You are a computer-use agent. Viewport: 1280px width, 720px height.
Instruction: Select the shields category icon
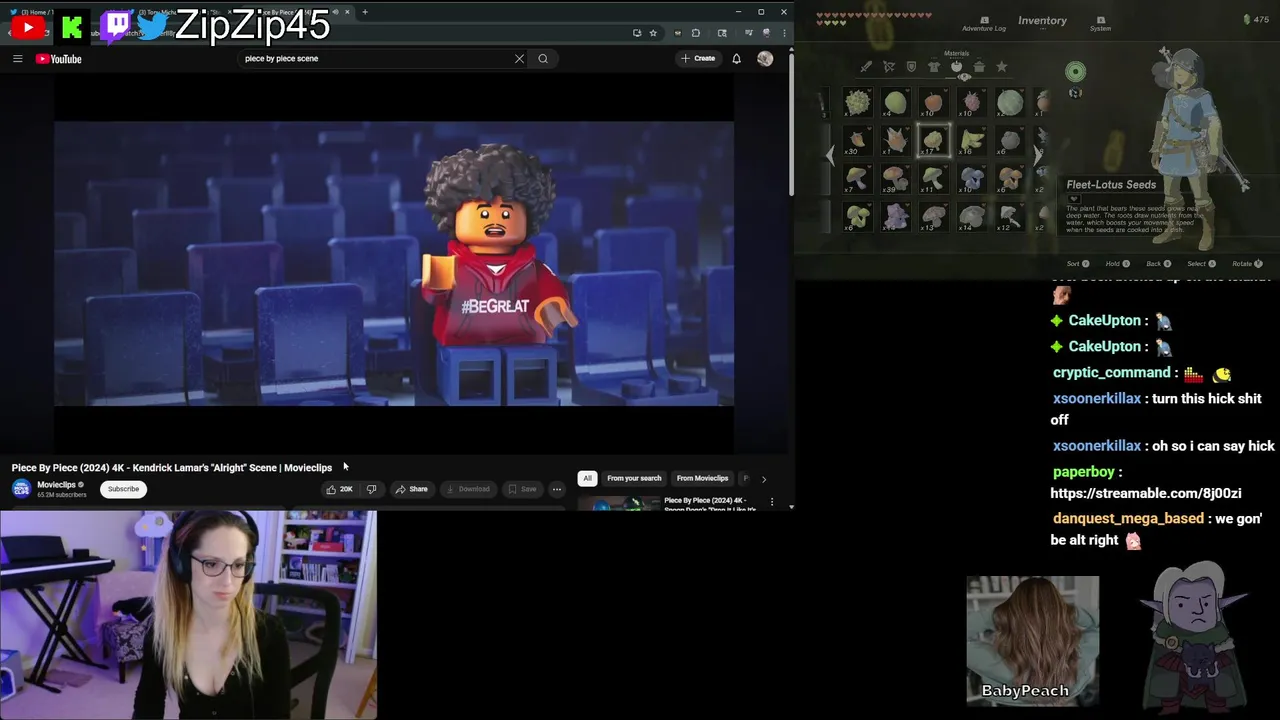click(x=911, y=67)
